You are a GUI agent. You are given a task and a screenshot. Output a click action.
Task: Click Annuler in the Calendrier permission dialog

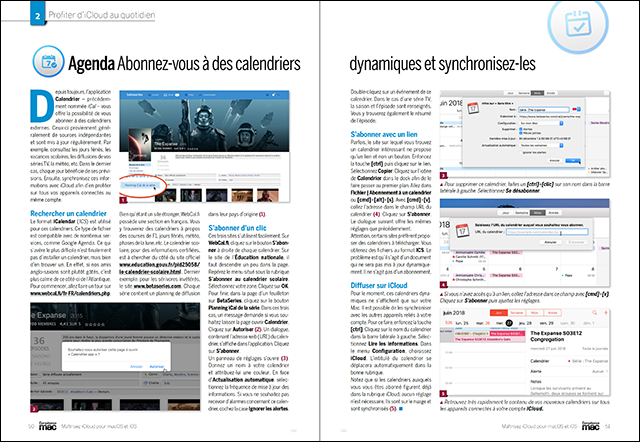pyautogui.click(x=136, y=366)
